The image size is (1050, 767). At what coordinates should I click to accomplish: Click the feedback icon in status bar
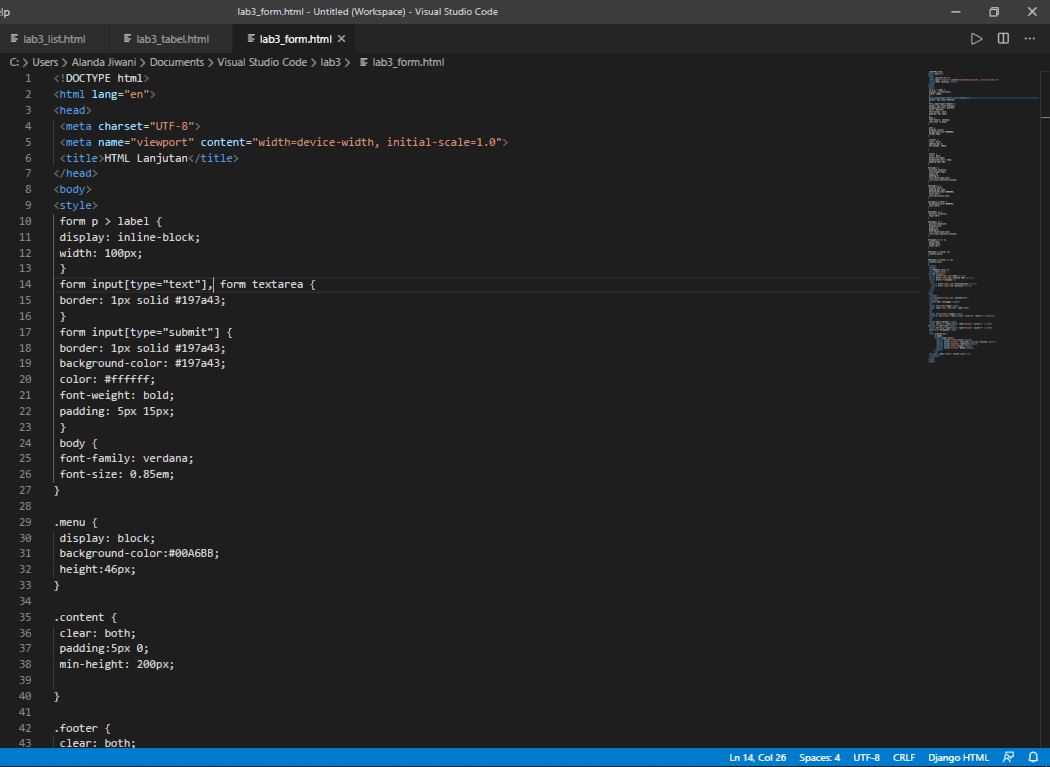pyautogui.click(x=1008, y=758)
